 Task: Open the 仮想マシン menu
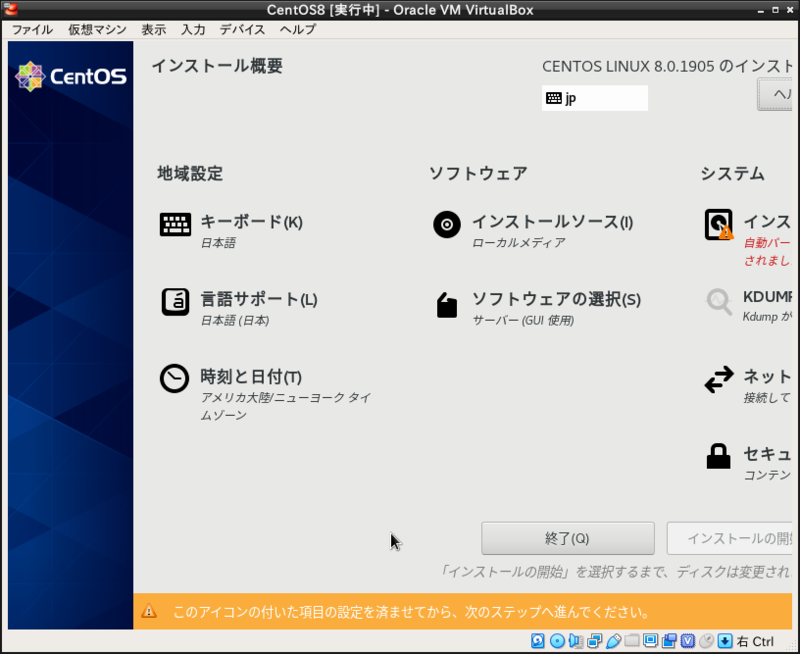click(97, 30)
